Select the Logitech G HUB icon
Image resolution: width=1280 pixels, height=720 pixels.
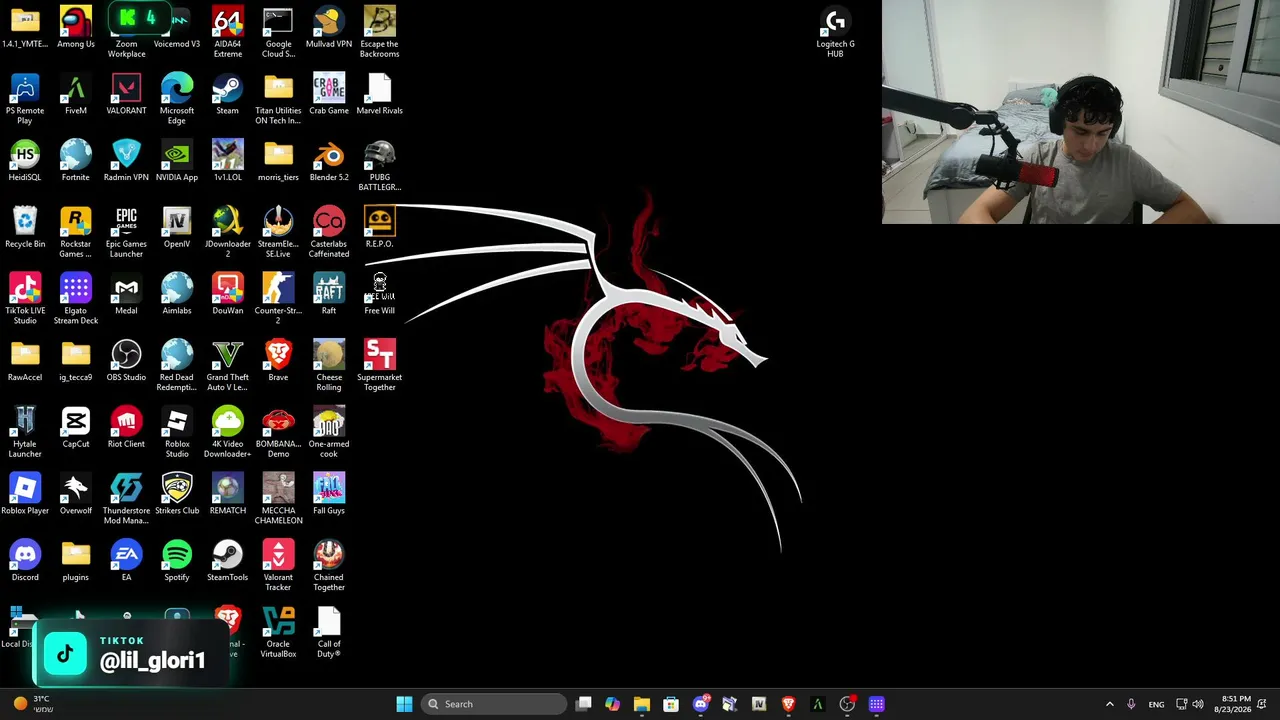point(835,32)
